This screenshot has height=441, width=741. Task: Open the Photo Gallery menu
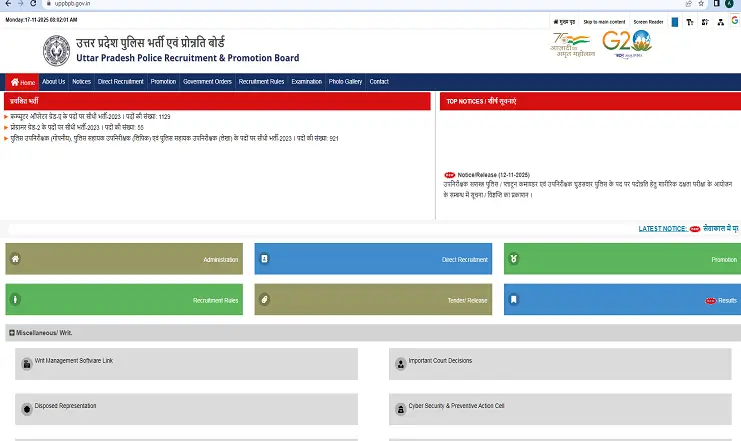[345, 82]
